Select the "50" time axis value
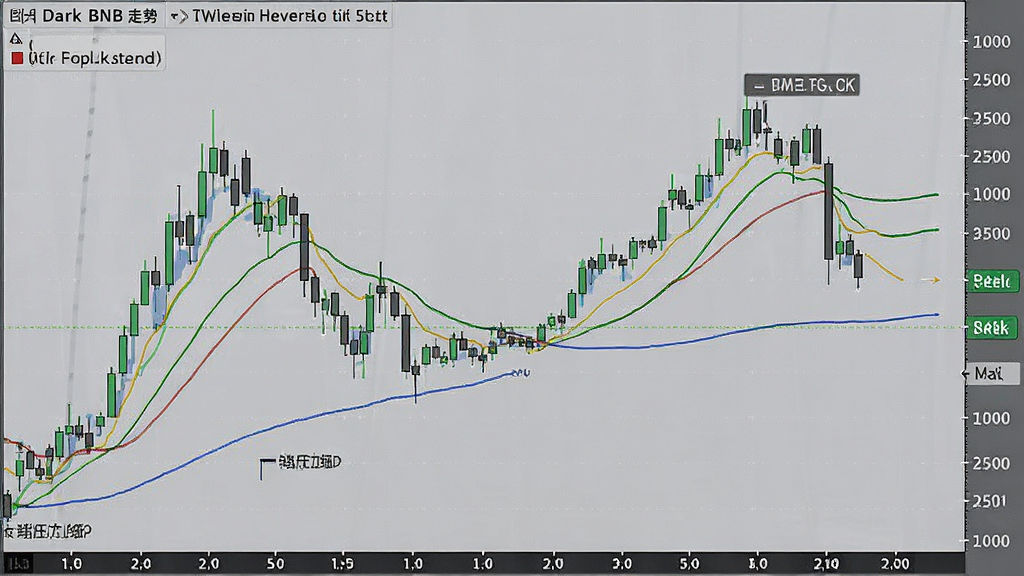 [275, 563]
